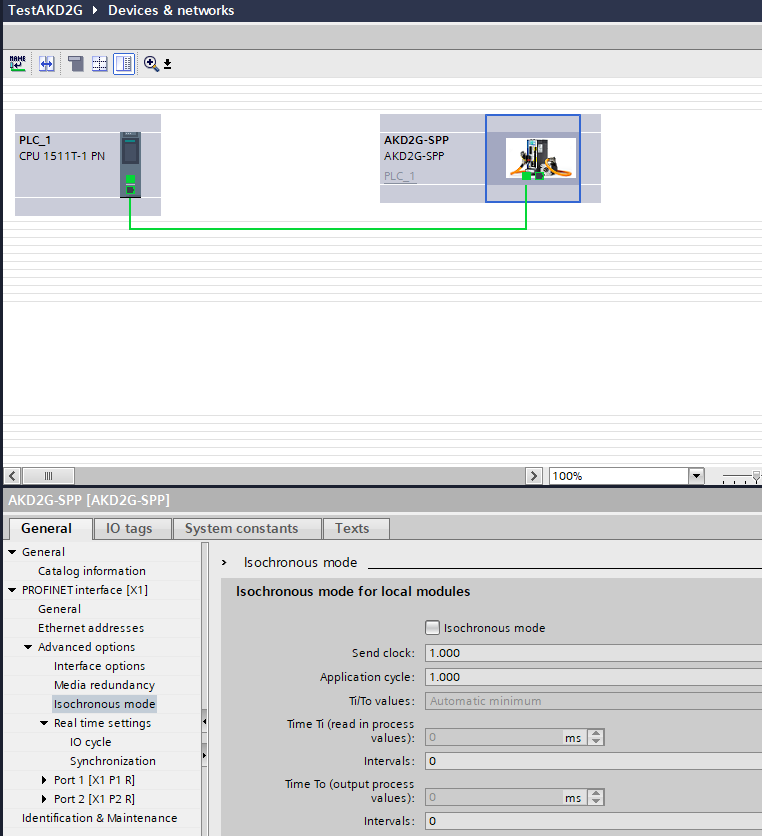Open the zoom options arrow next to magnifier
The height and width of the screenshot is (836, 762).
coord(167,65)
